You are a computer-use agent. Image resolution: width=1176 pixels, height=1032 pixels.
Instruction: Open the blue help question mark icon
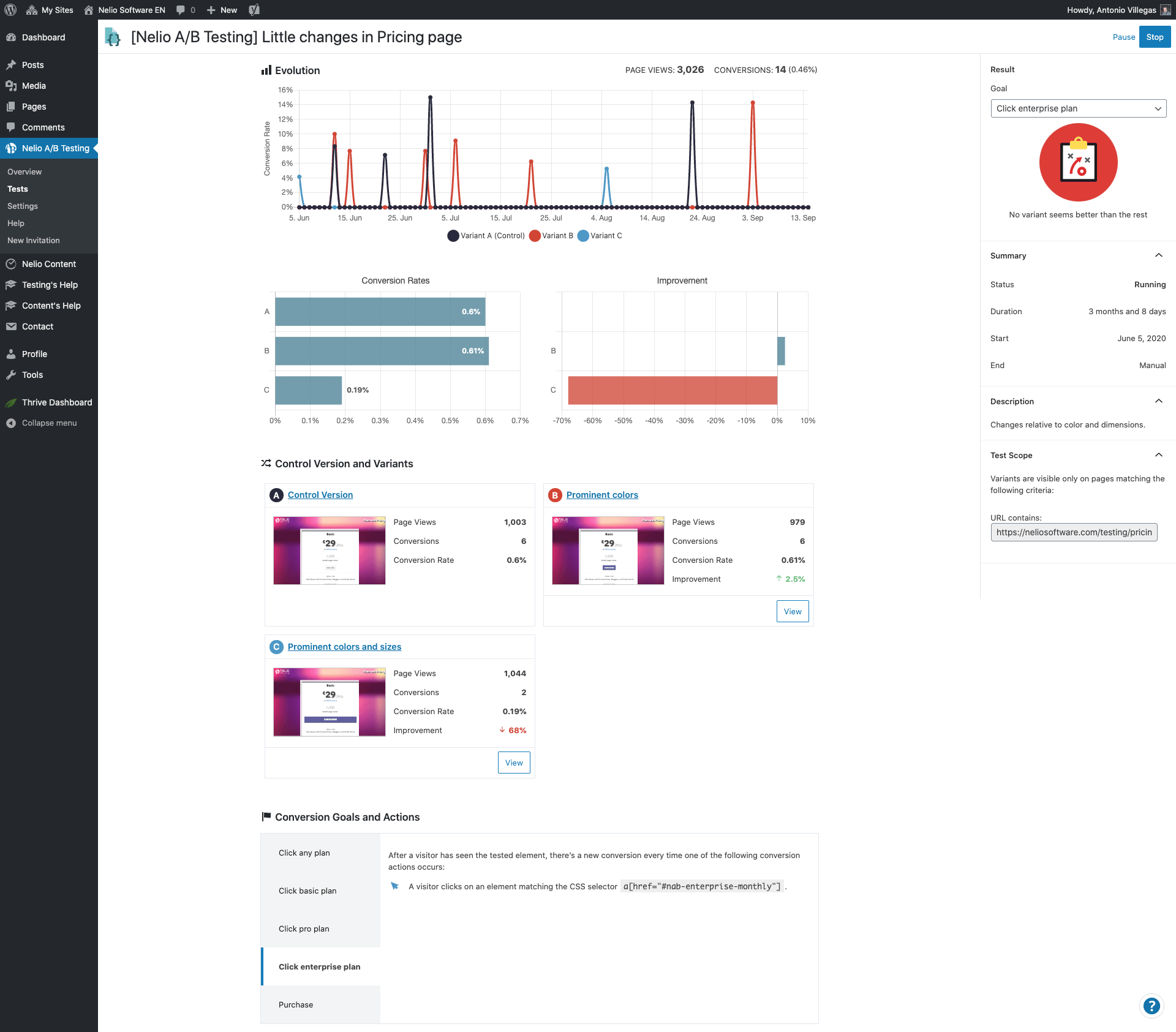tap(1151, 1006)
